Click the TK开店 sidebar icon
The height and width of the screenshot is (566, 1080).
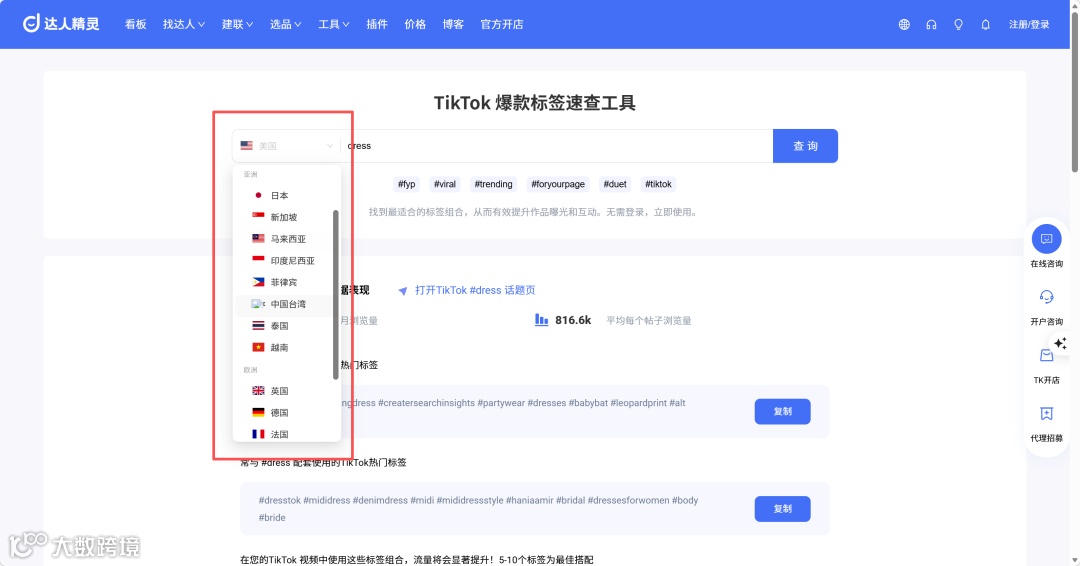pos(1046,355)
